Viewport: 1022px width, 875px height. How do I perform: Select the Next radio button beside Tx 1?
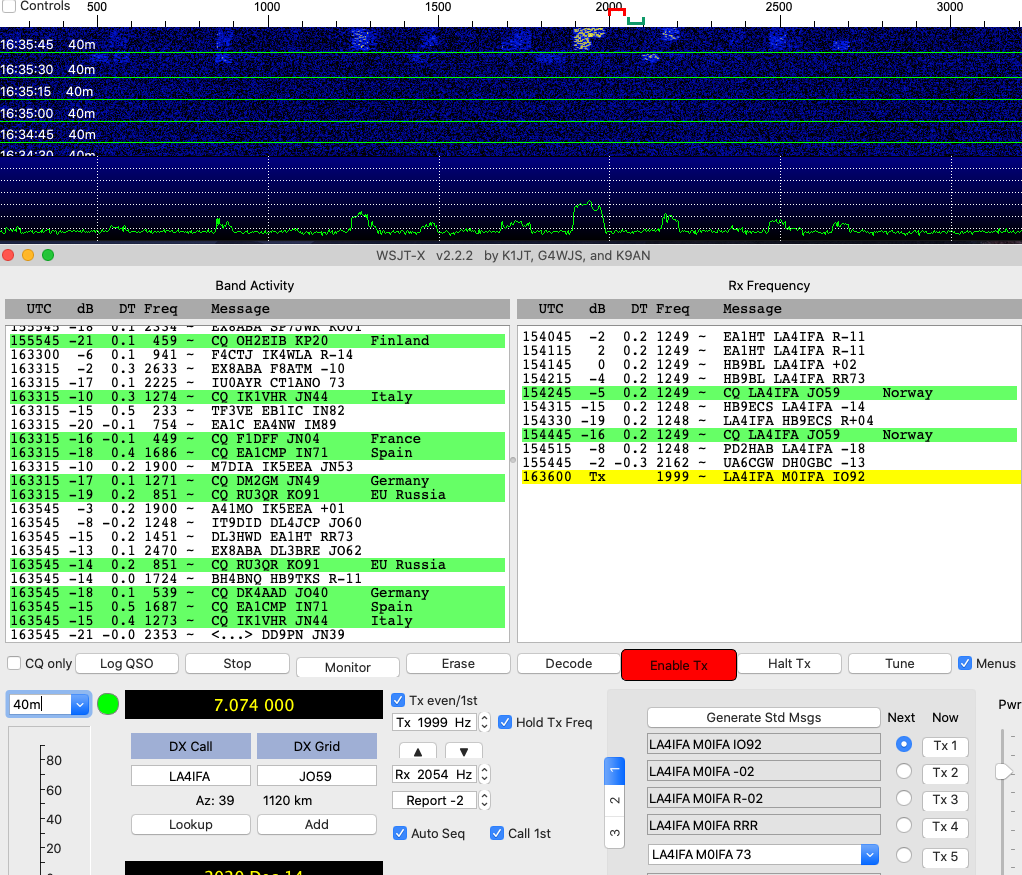pos(903,745)
